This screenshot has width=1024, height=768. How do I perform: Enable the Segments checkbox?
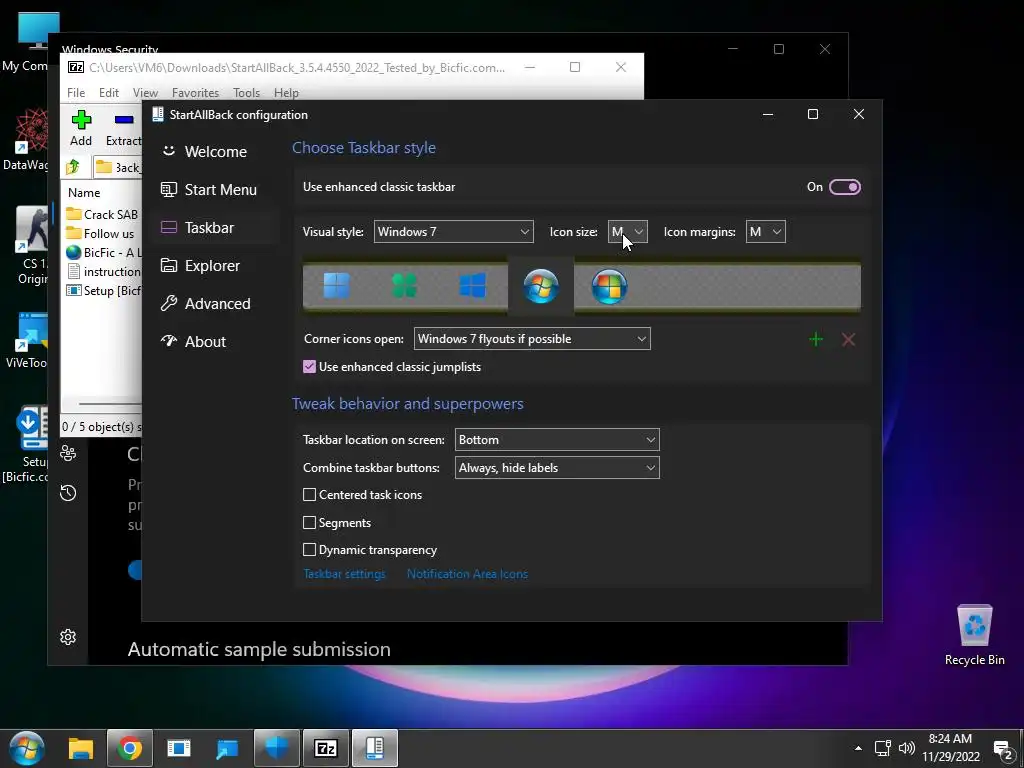[x=310, y=522]
